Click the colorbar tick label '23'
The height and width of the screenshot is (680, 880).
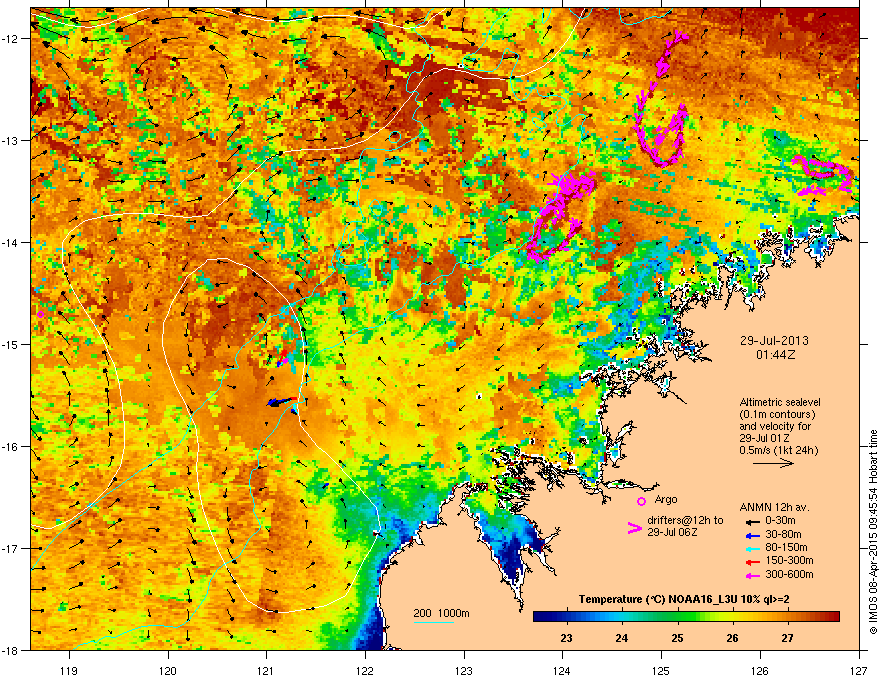566,638
